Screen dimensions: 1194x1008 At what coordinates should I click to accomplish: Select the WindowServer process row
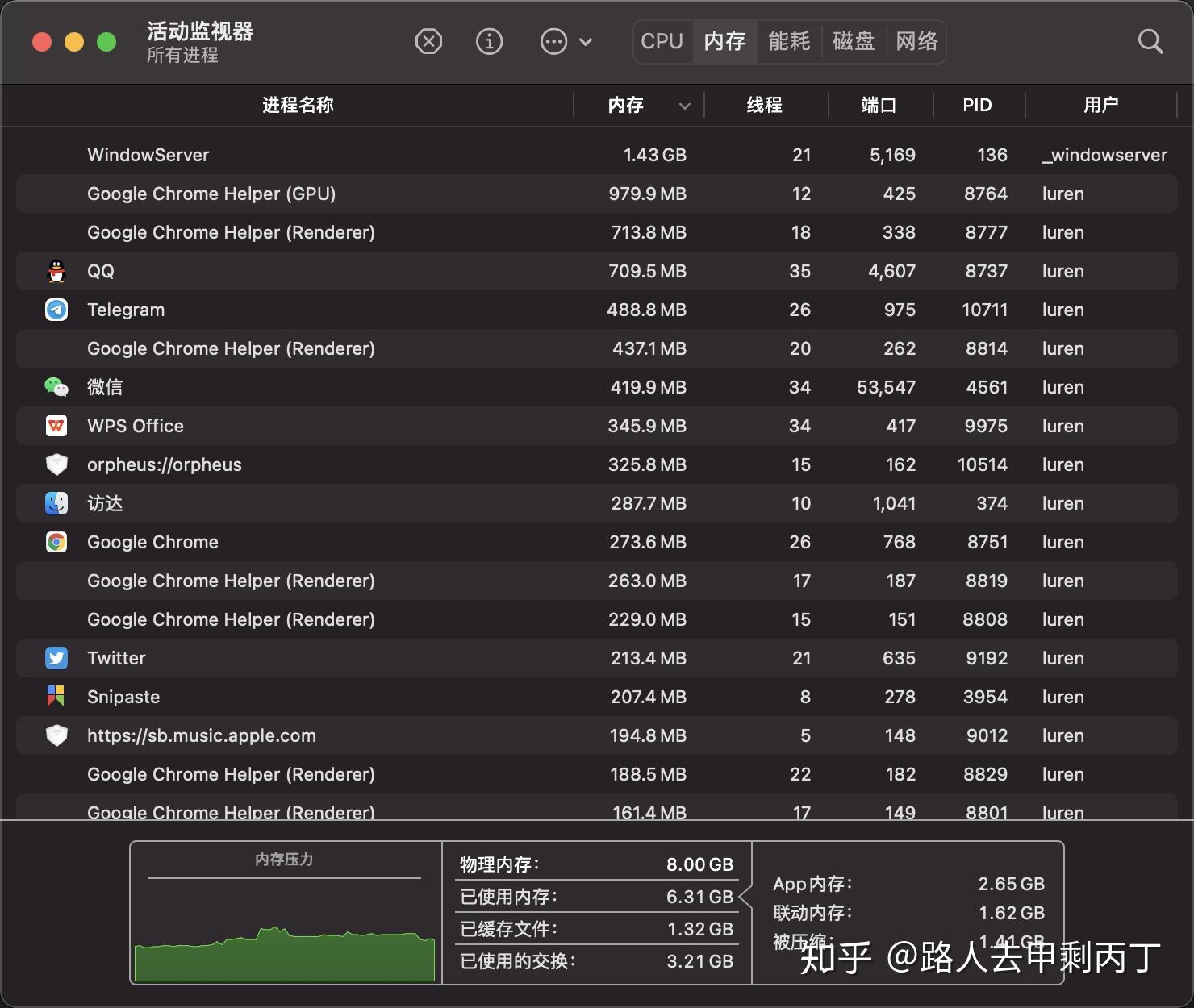(597, 155)
